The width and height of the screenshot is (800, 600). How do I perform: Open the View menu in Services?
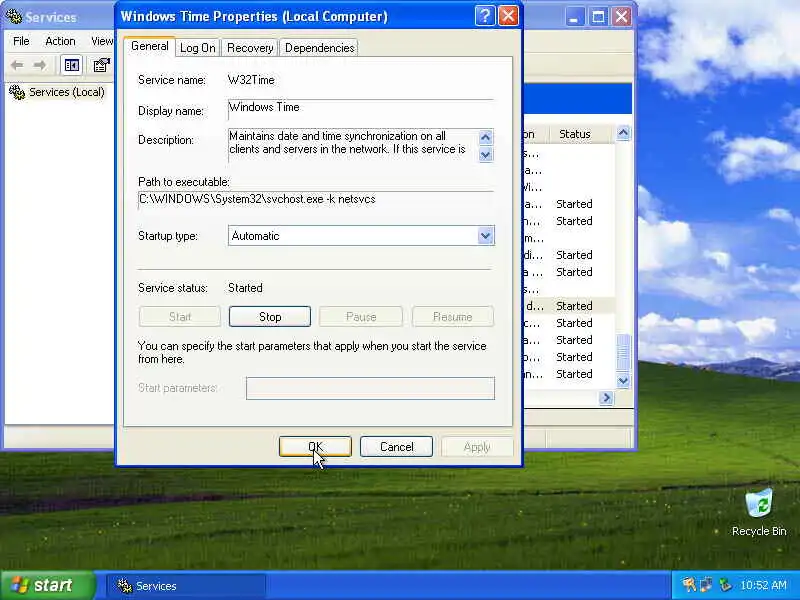(102, 41)
